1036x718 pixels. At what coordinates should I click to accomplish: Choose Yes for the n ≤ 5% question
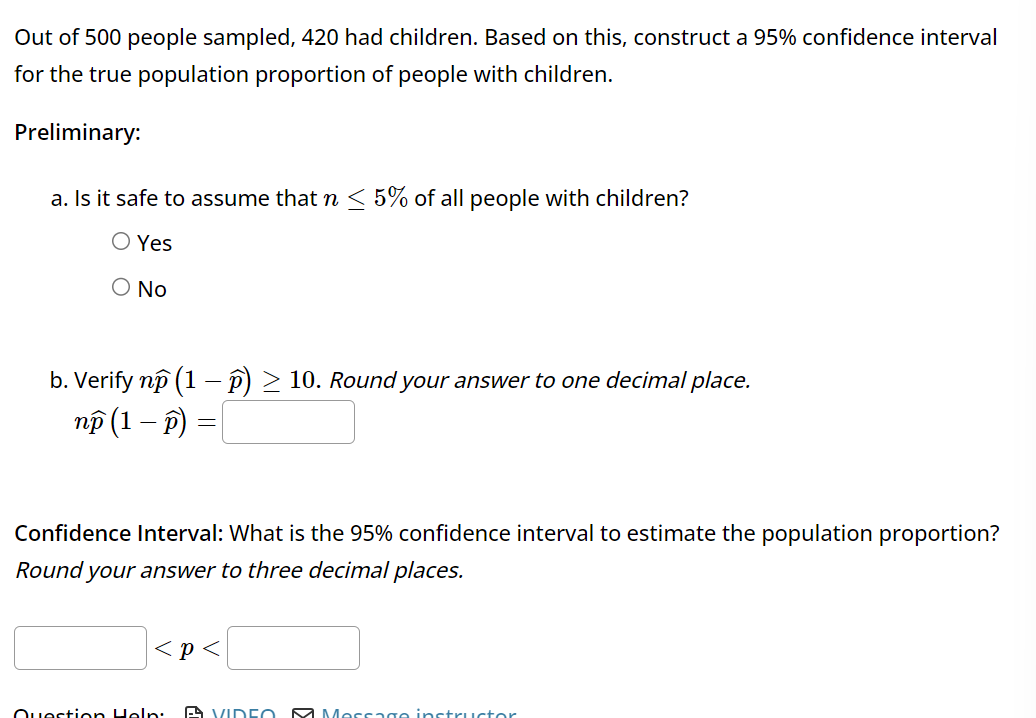(x=119, y=240)
